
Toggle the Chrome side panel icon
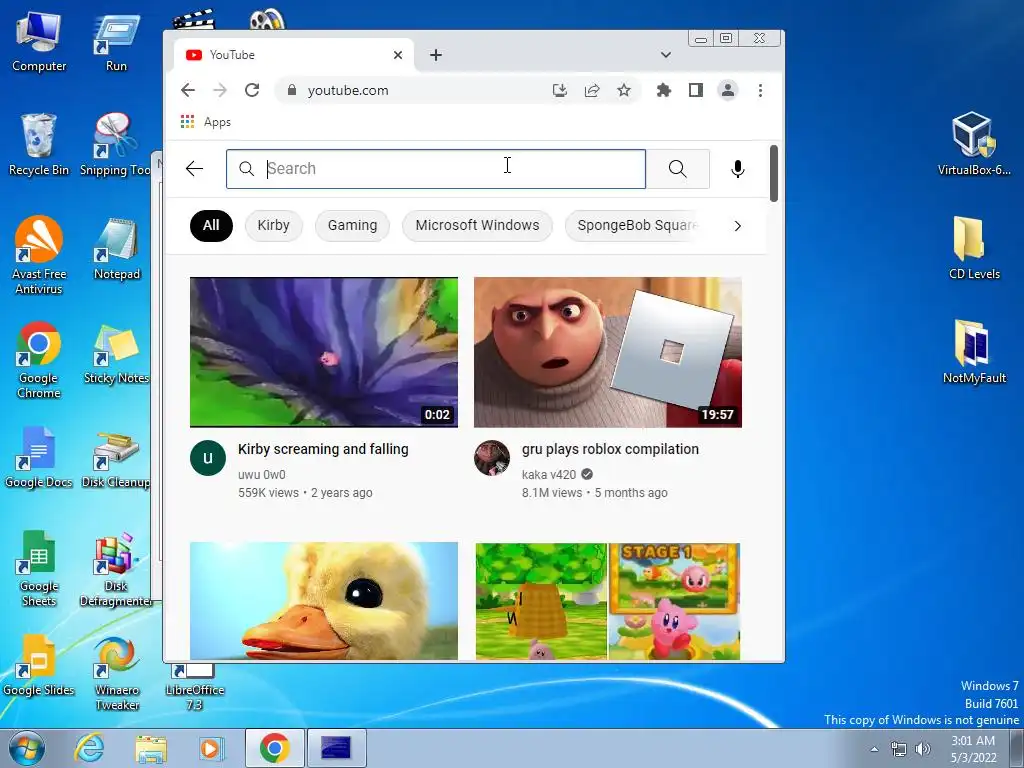[x=696, y=90]
